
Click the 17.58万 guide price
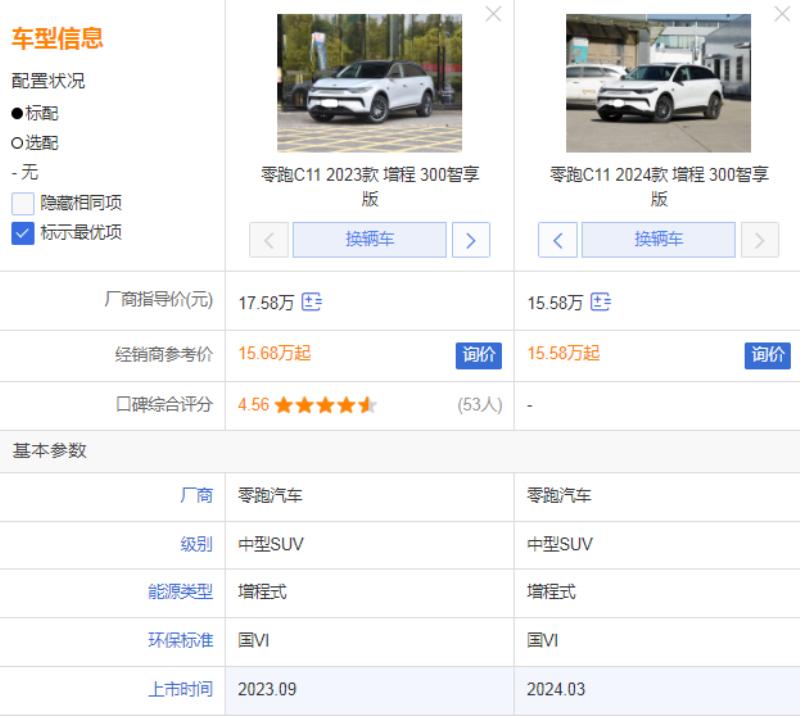click(x=266, y=303)
